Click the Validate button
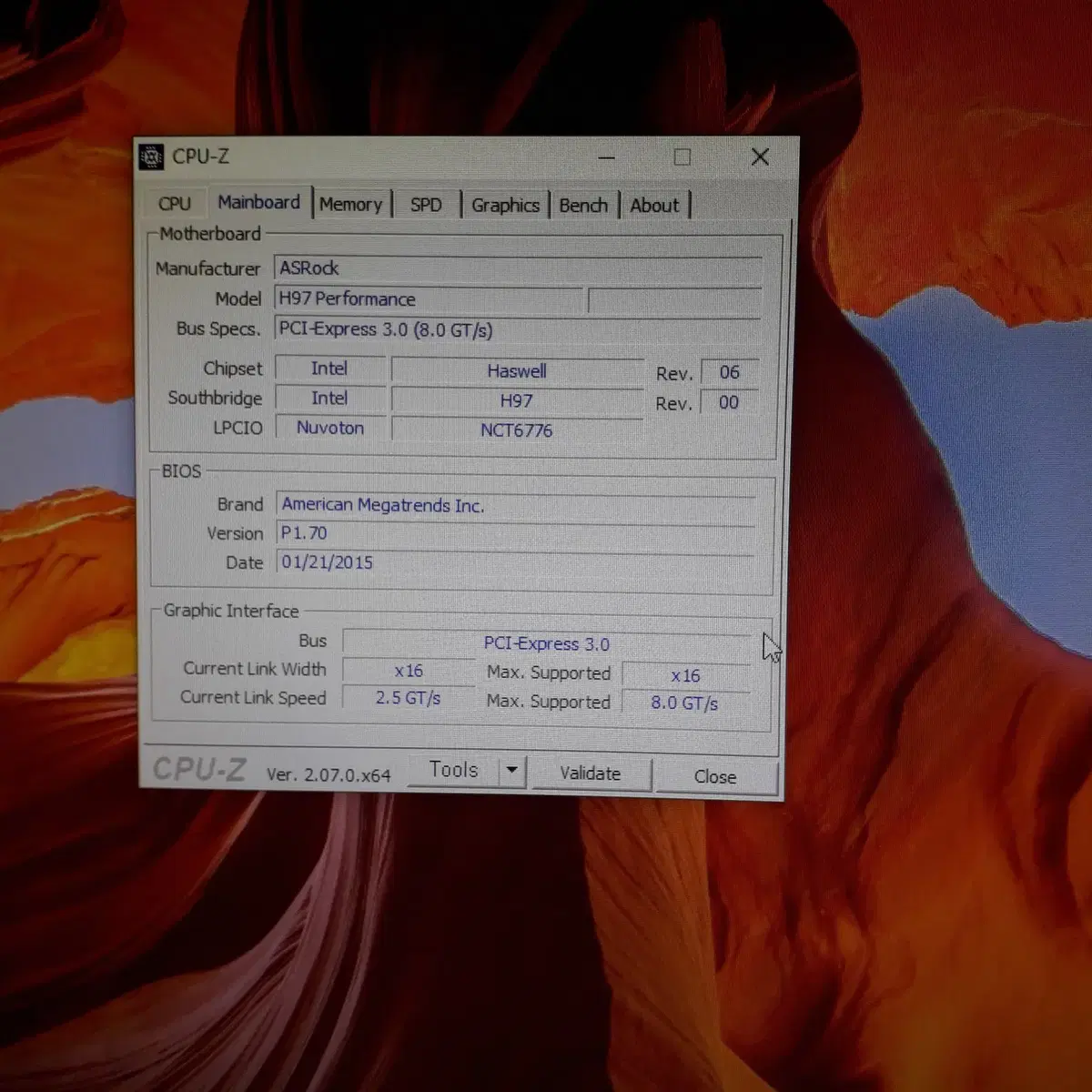The width and height of the screenshot is (1092, 1092). pyautogui.click(x=591, y=773)
